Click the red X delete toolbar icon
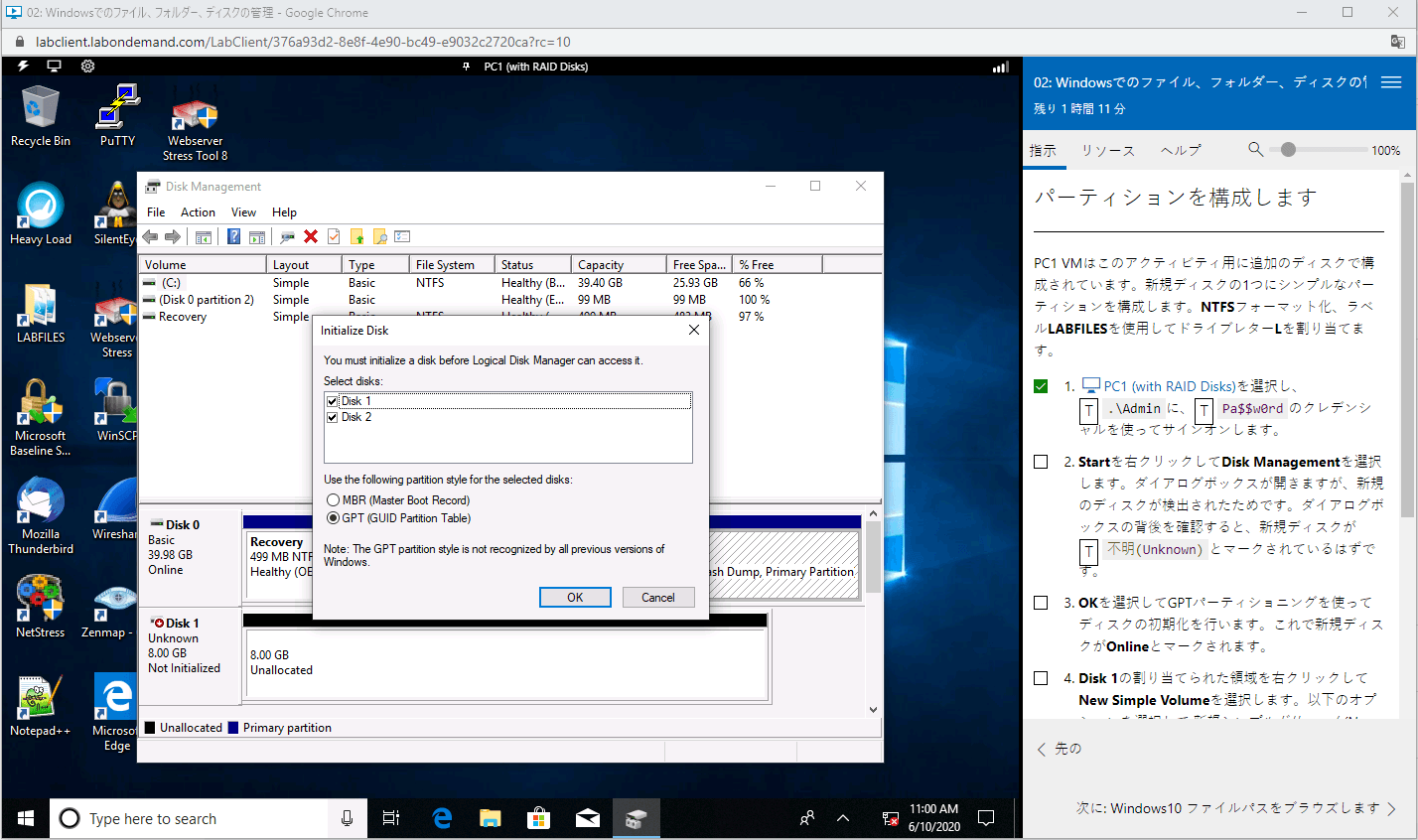 pos(311,236)
